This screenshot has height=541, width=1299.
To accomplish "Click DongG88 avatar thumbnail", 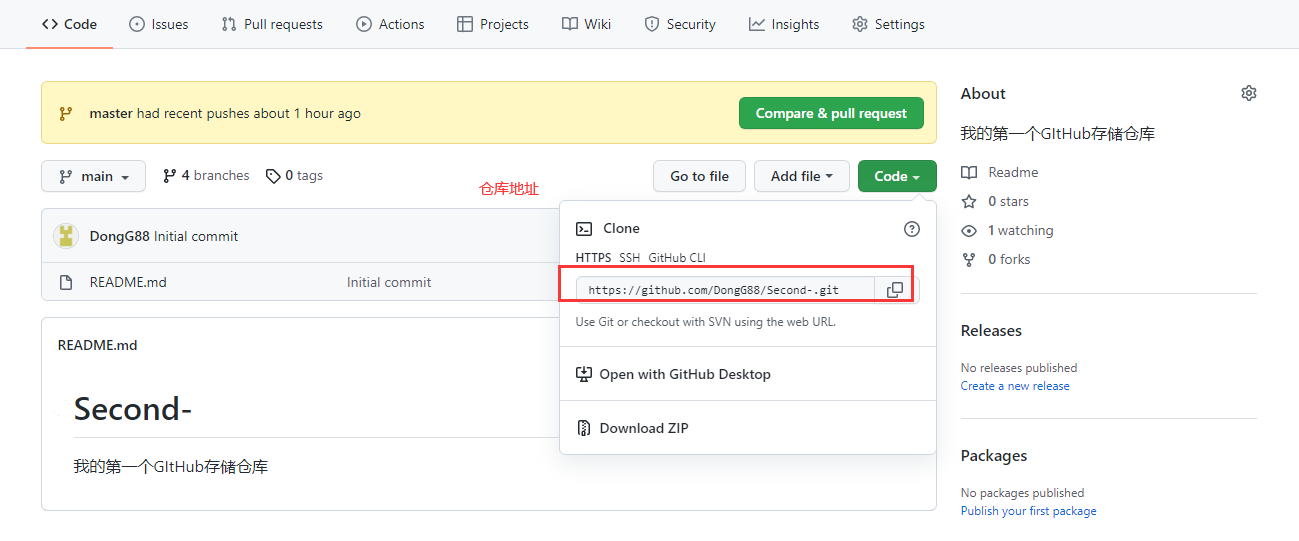I will point(66,236).
